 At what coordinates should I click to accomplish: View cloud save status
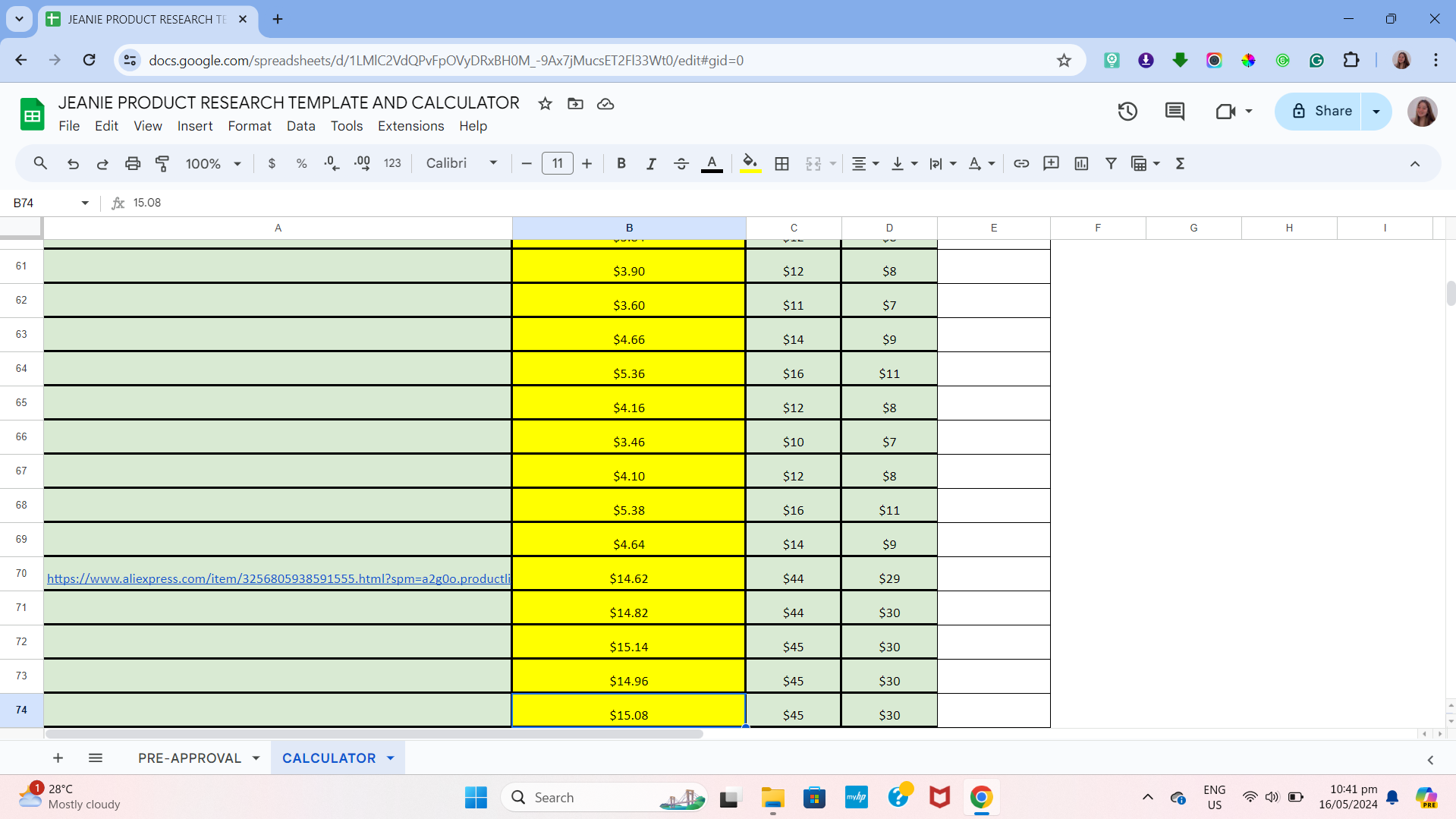(605, 104)
